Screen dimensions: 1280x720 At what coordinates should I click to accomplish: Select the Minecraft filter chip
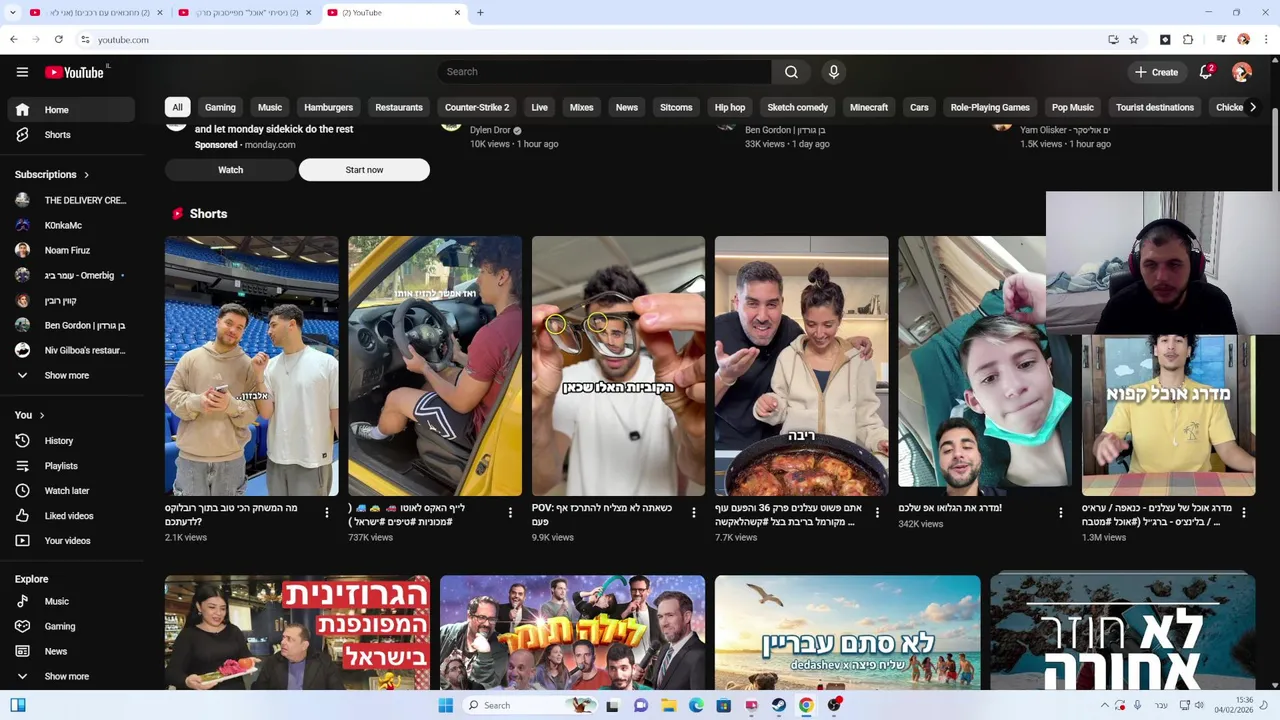coord(868,107)
